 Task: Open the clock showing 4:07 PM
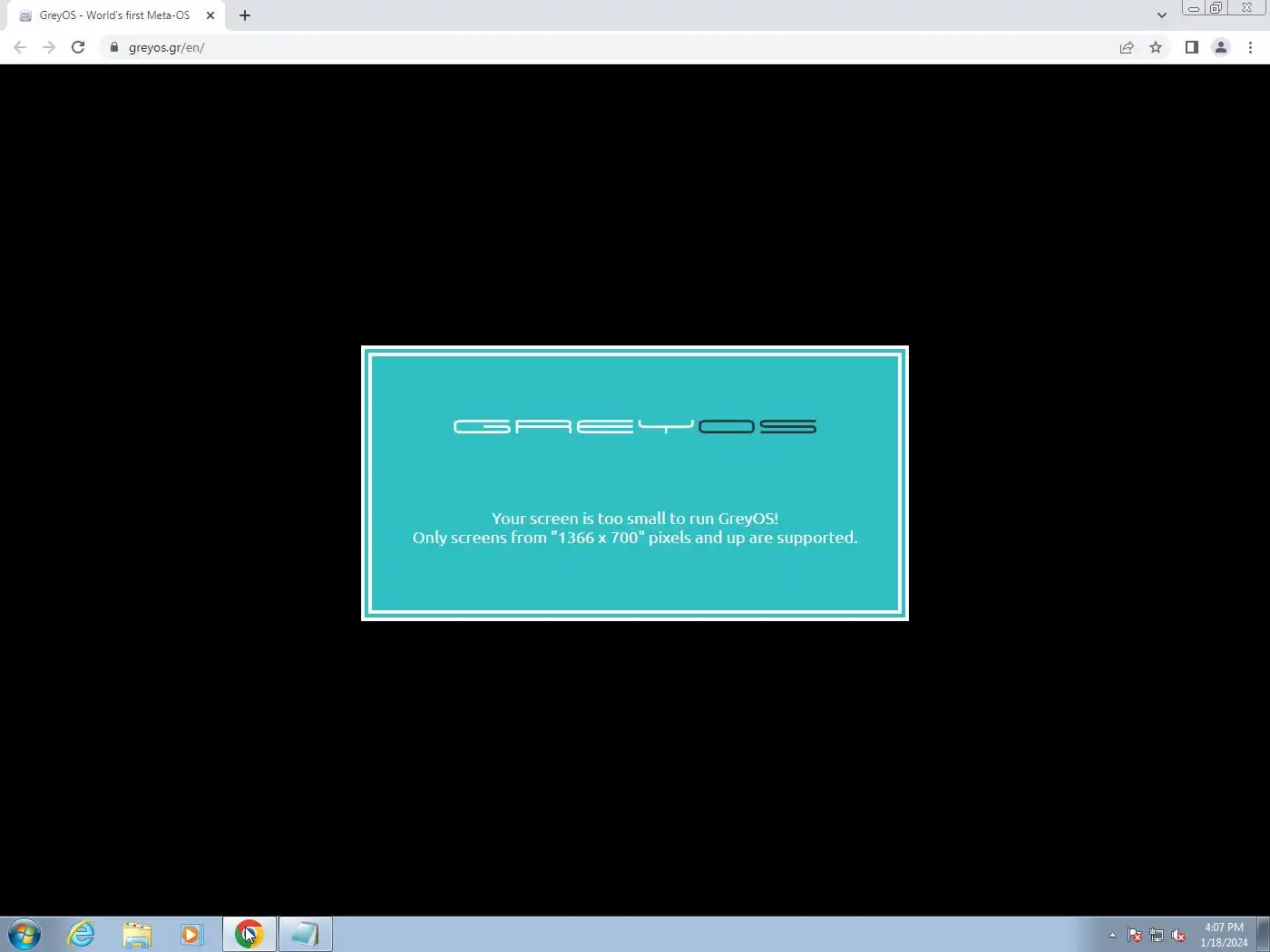1224,935
